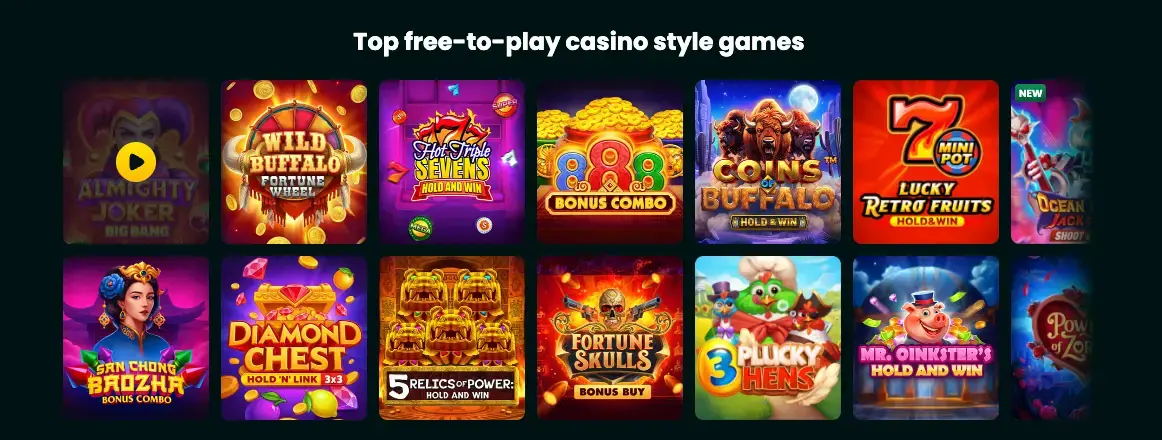1162x440 pixels.
Task: Select San Chong Baozha Bonus Combo game
Action: pos(136,338)
